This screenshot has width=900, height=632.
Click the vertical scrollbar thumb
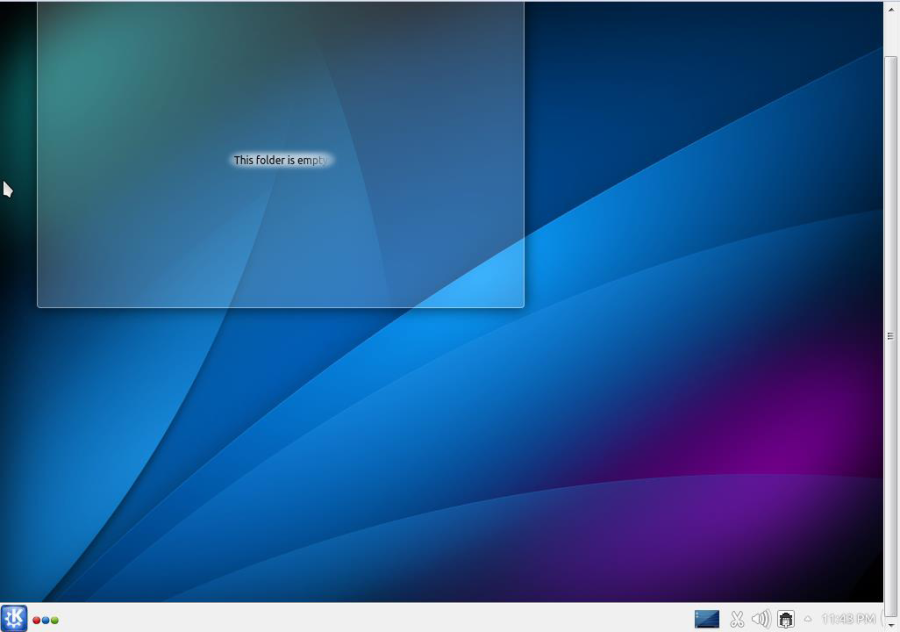[891, 250]
